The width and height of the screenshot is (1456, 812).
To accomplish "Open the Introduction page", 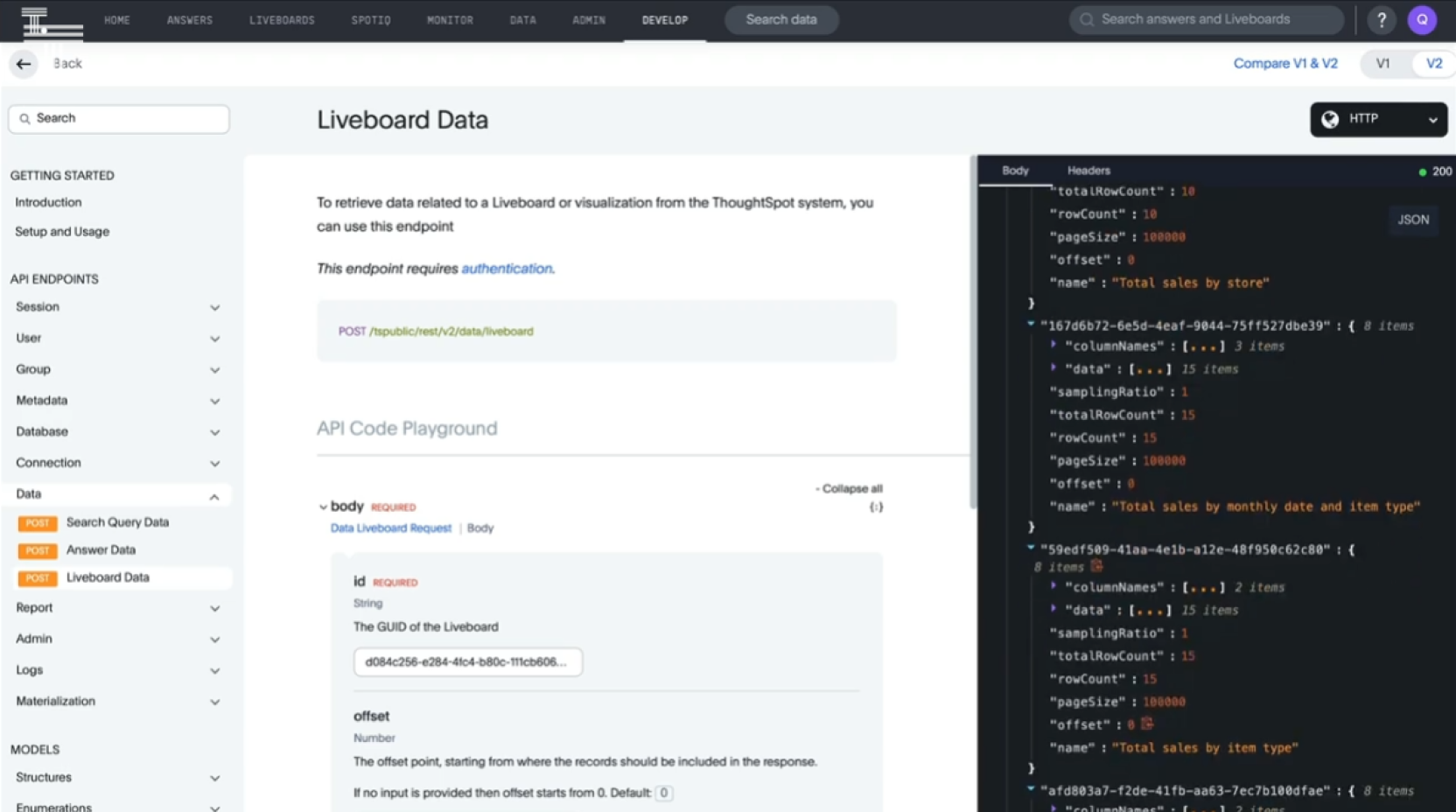I will pos(48,202).
